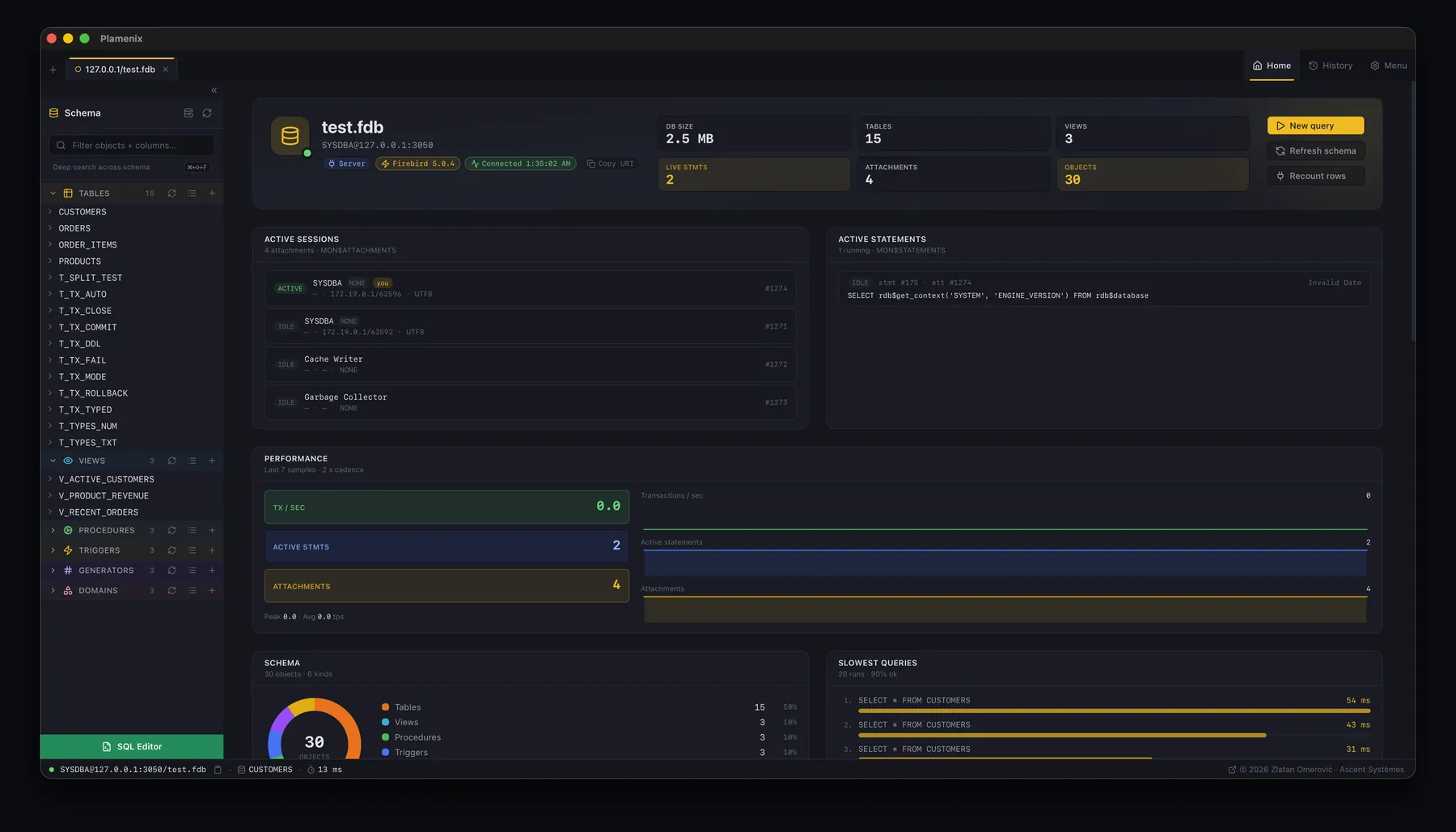This screenshot has width=1456, height=832.
Task: Collapse the schema sidebar with the double chevron
Action: [214, 91]
